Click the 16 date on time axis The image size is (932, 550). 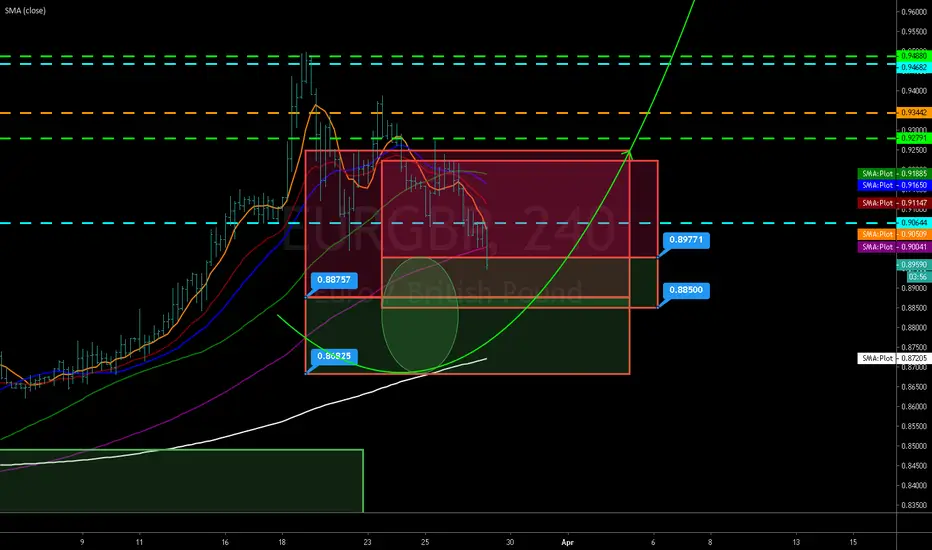coord(225,542)
